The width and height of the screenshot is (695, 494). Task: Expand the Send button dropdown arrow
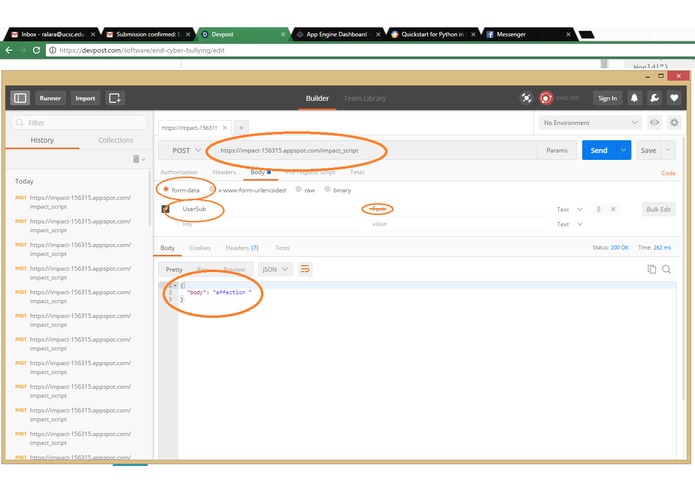point(623,150)
